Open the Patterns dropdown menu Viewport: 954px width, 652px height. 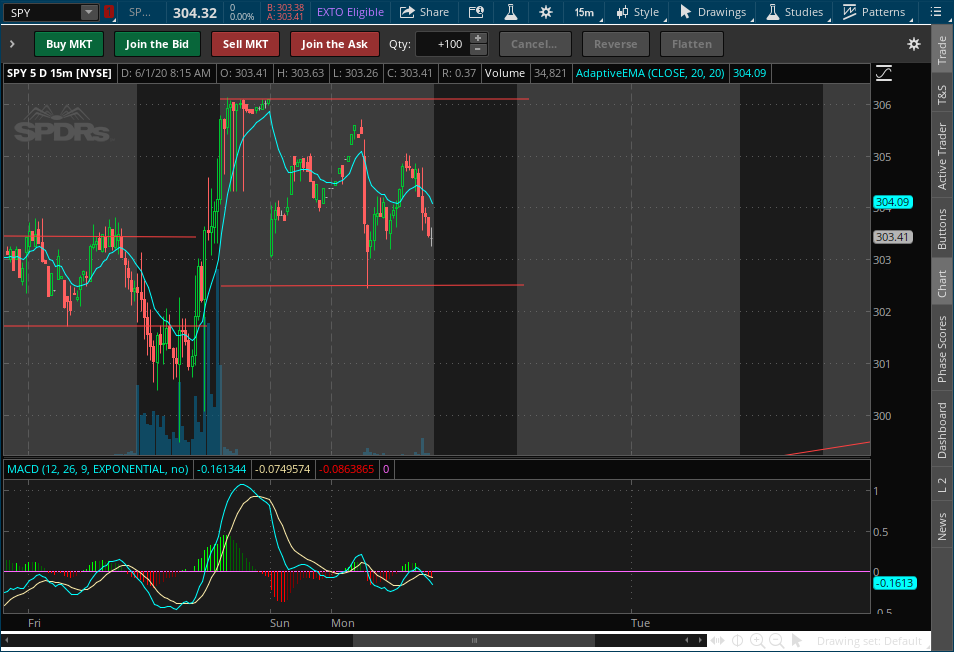click(x=875, y=12)
